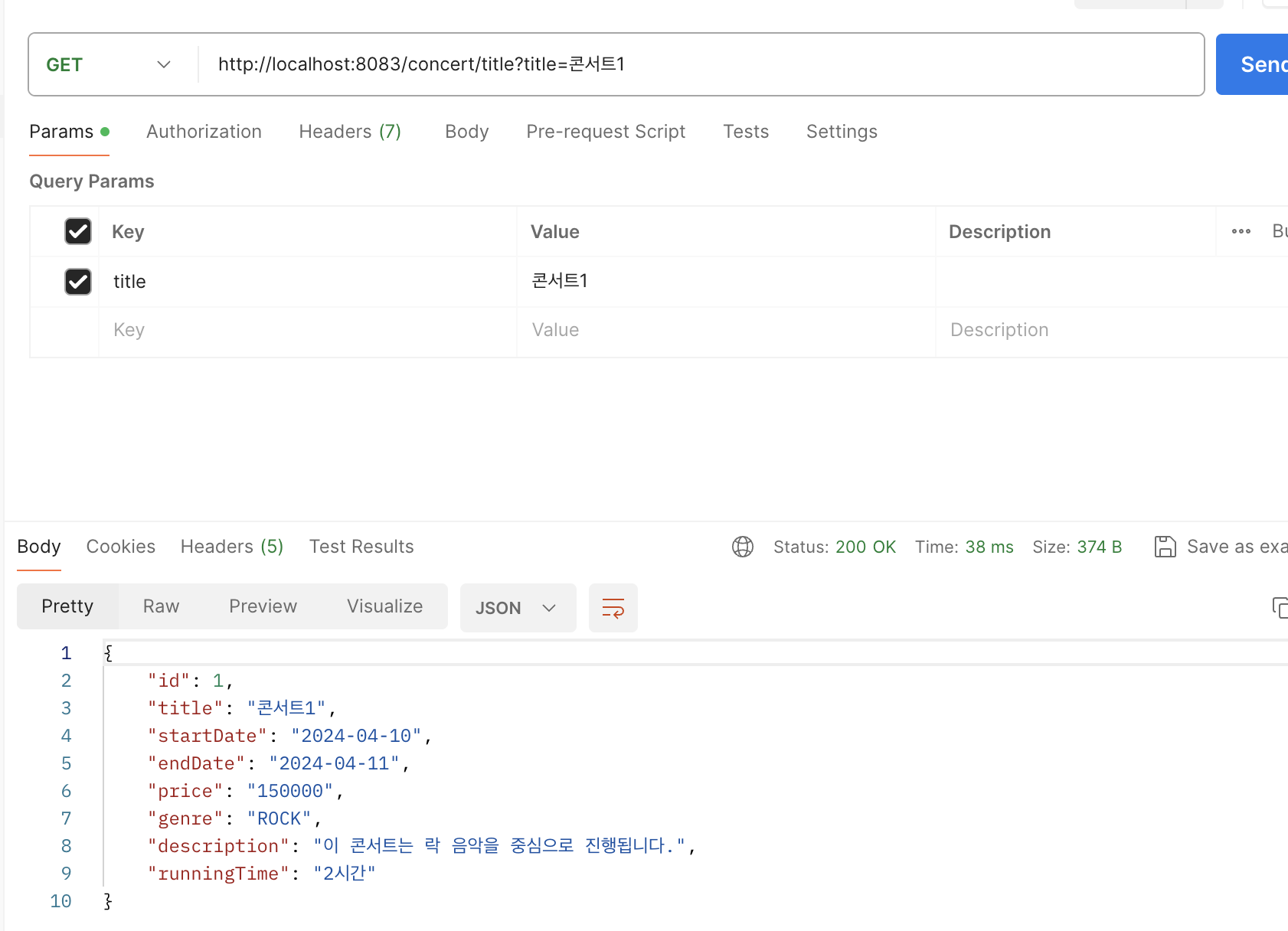Screen dimensions: 1288x931
Task: Click the Value column header
Action: (555, 232)
